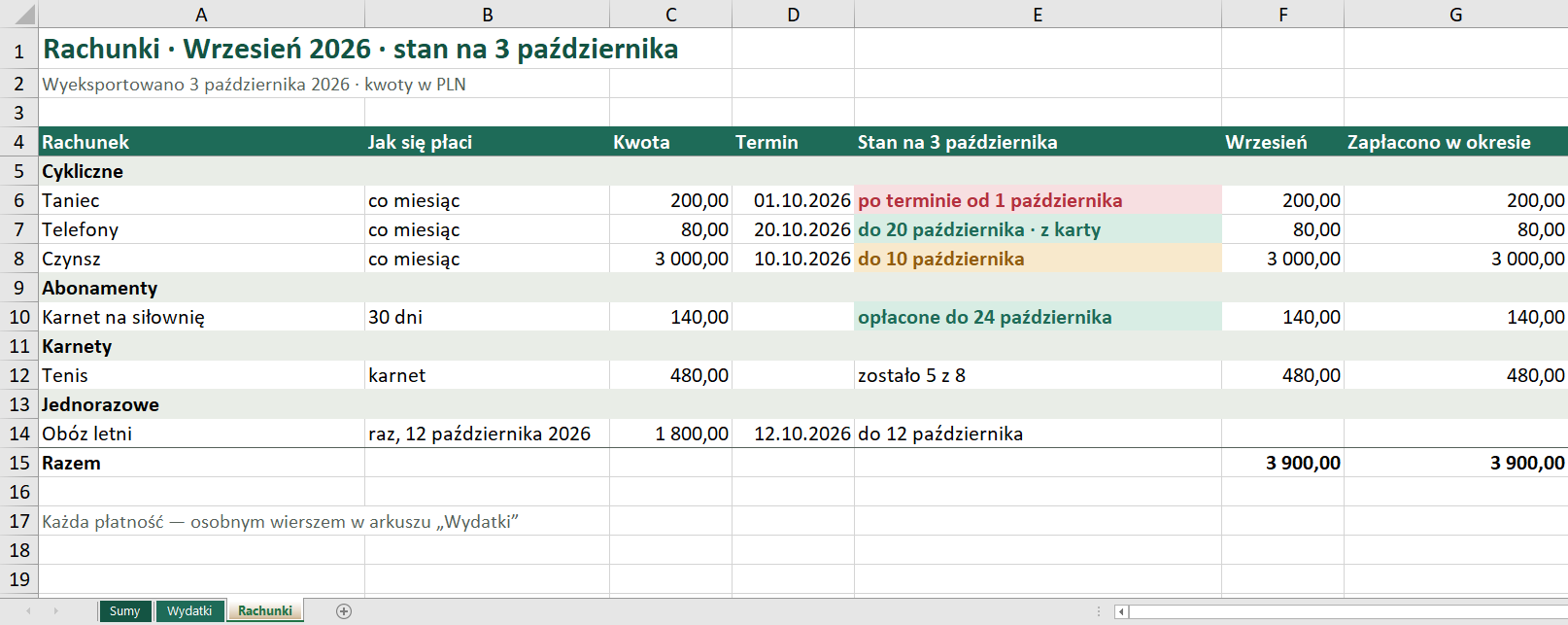Image resolution: width=1568 pixels, height=625 pixels.
Task: Go to previous sheet tab arrow
Action: click(28, 610)
